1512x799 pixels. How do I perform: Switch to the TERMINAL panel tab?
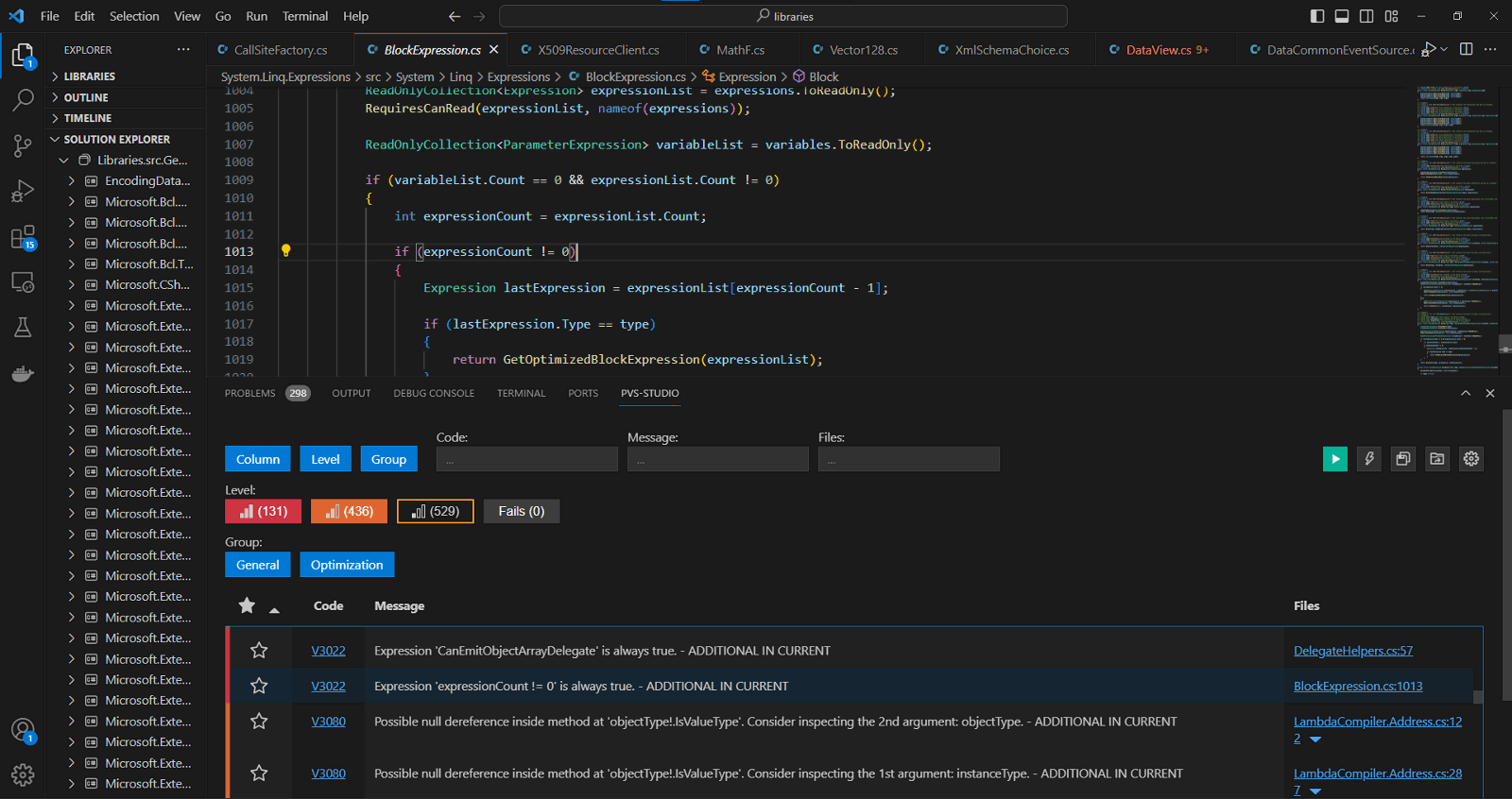(521, 393)
